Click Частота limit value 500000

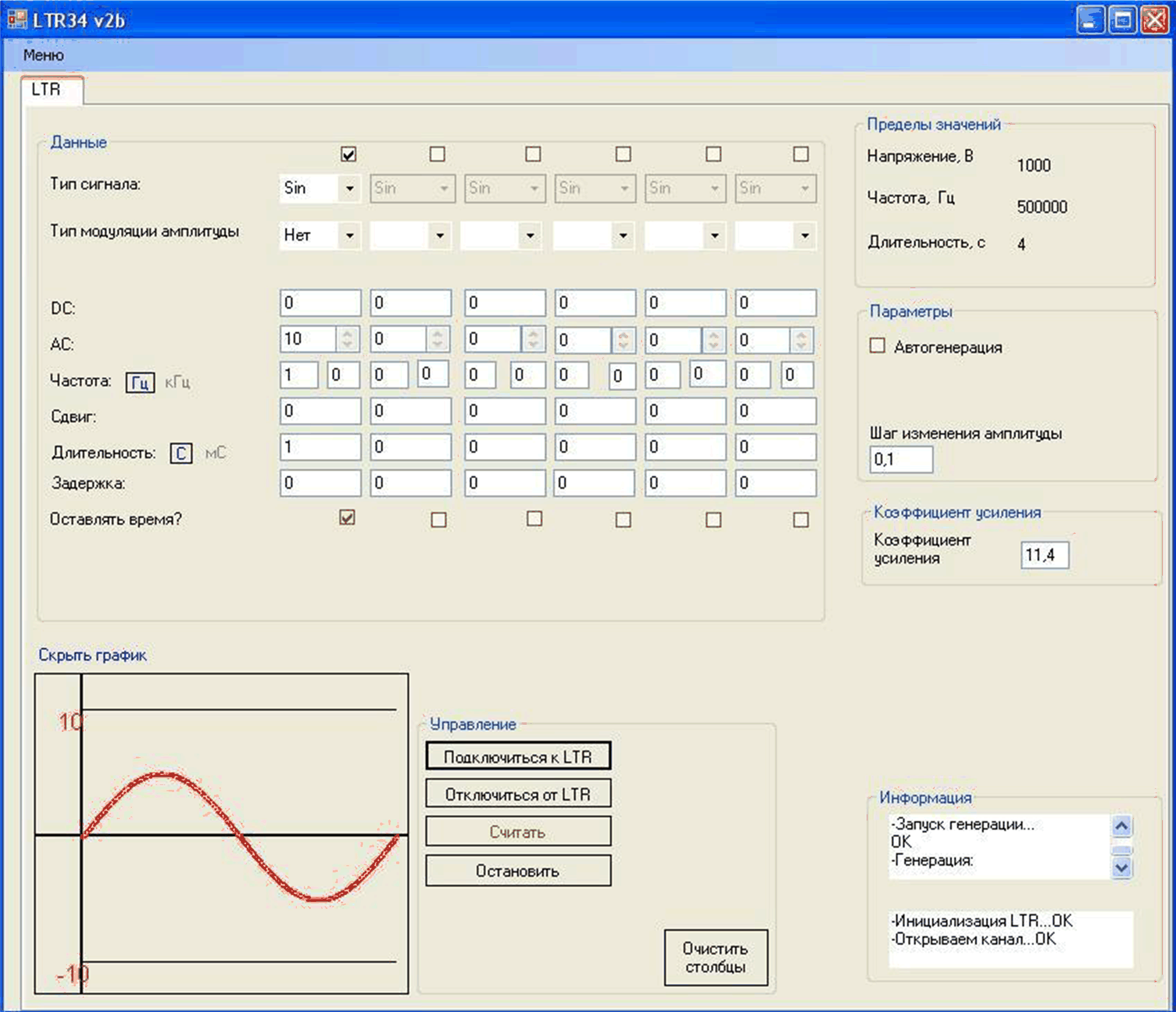1042,207
